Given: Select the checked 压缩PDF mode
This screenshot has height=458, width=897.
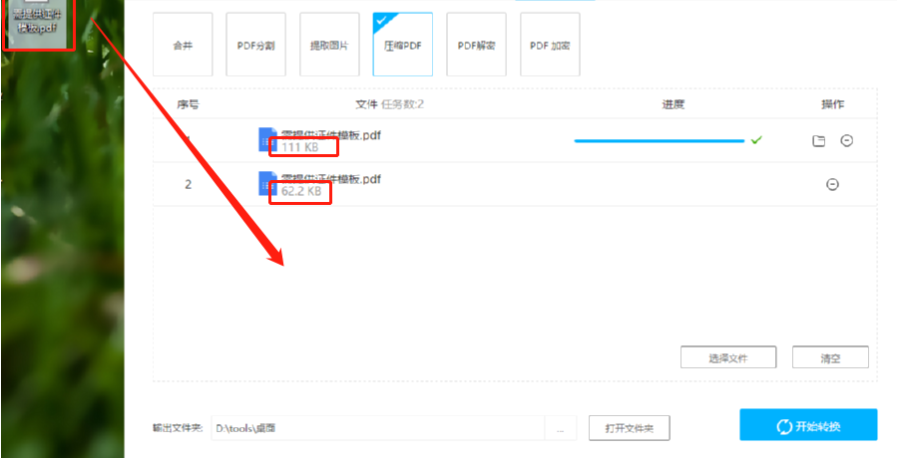Looking at the screenshot, I should 403,45.
